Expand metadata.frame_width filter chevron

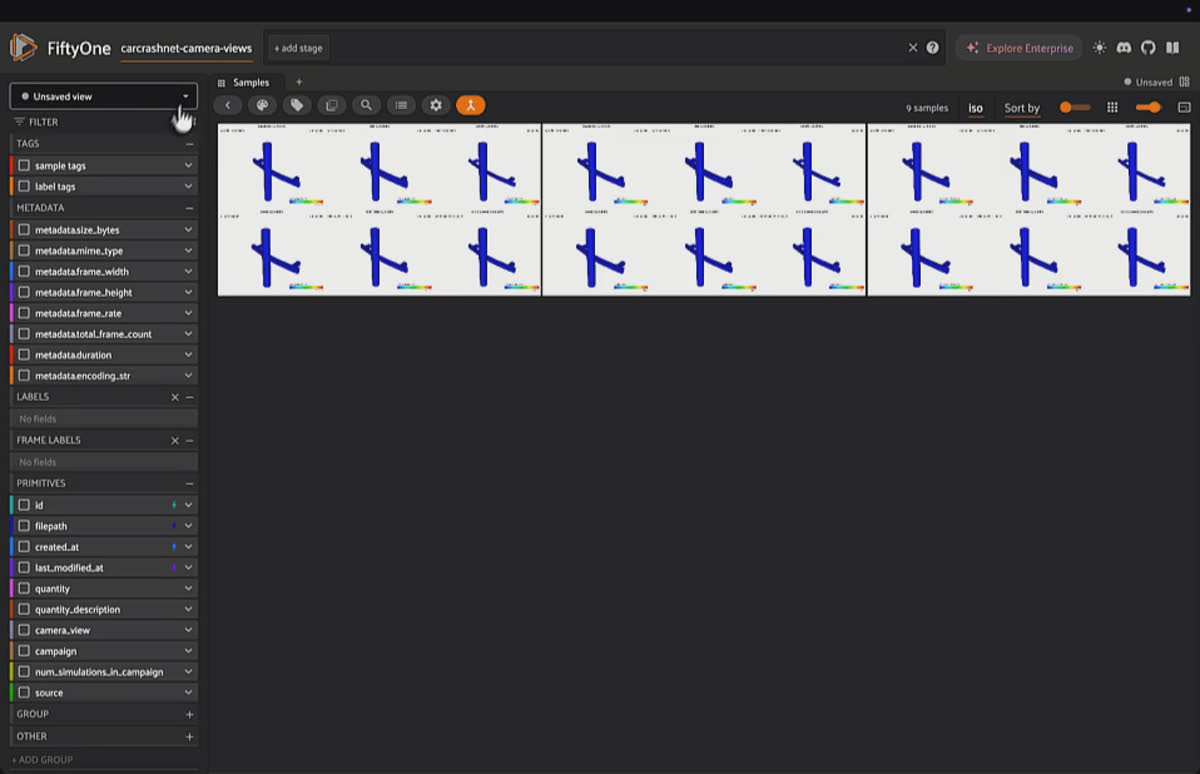tap(188, 272)
